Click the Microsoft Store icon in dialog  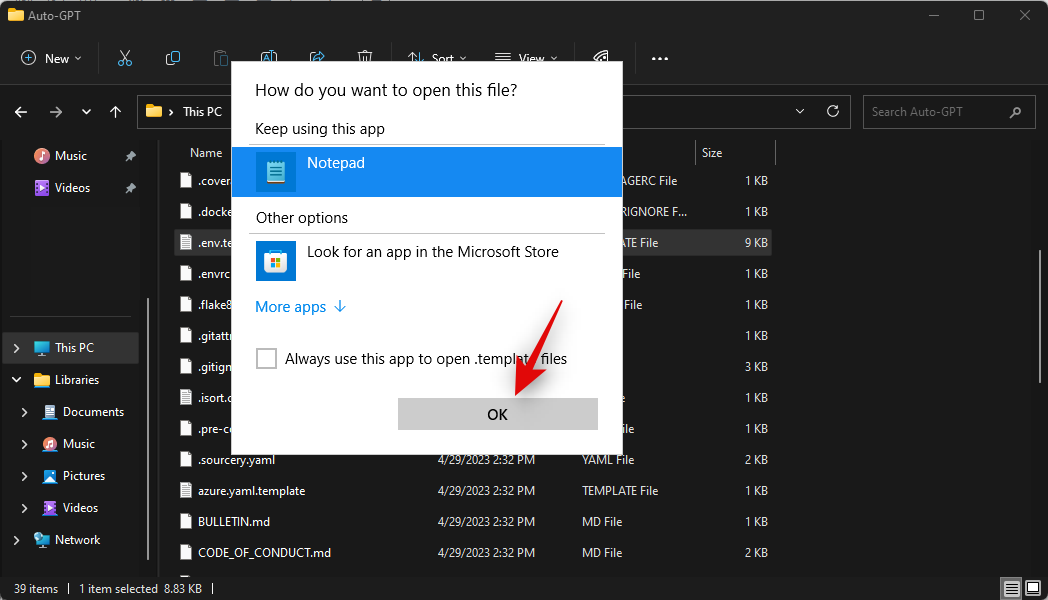point(275,261)
